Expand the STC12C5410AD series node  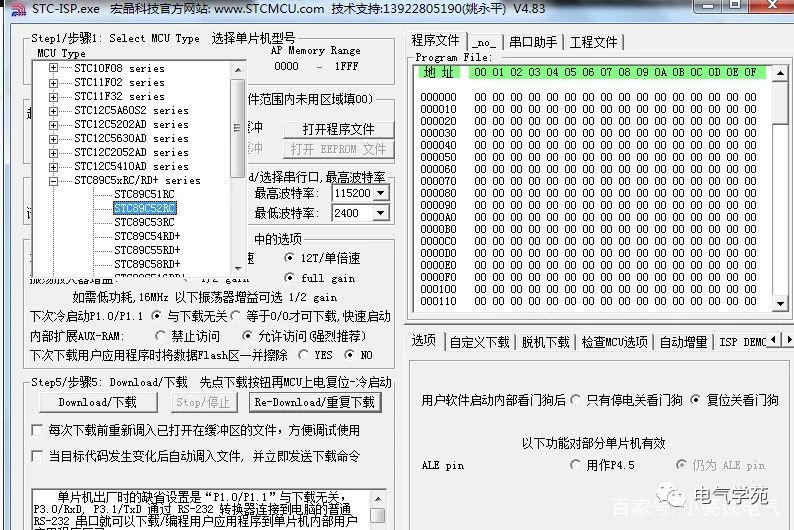[53, 167]
